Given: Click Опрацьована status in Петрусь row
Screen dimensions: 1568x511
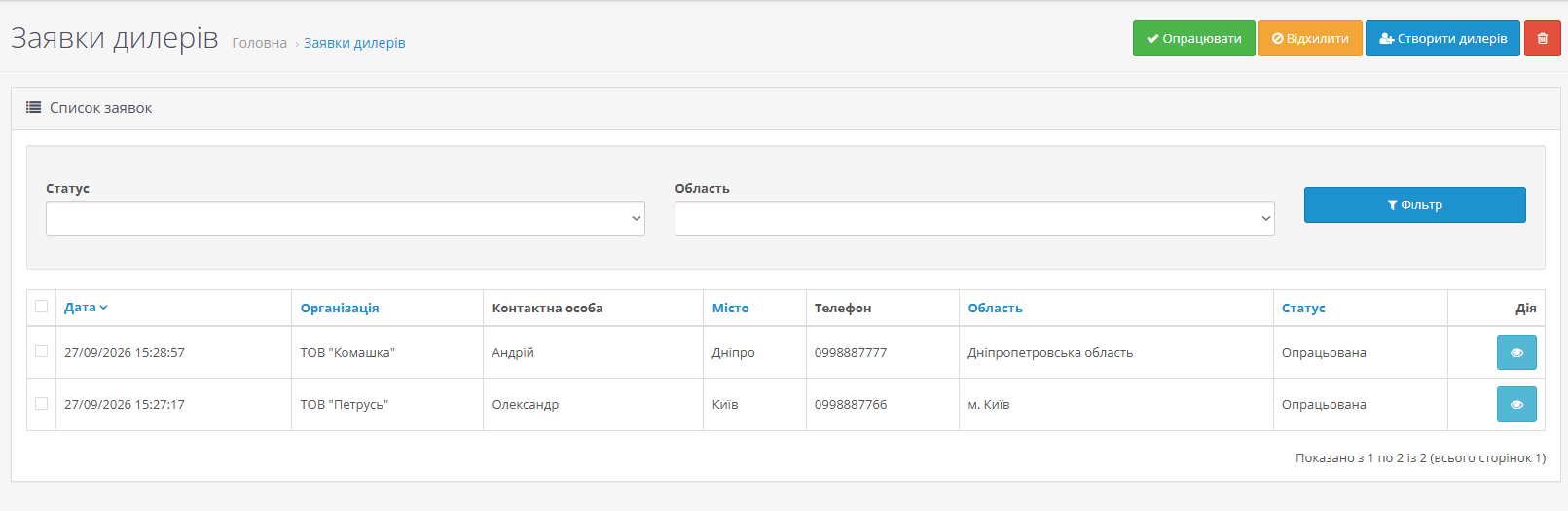Looking at the screenshot, I should click(x=1324, y=404).
